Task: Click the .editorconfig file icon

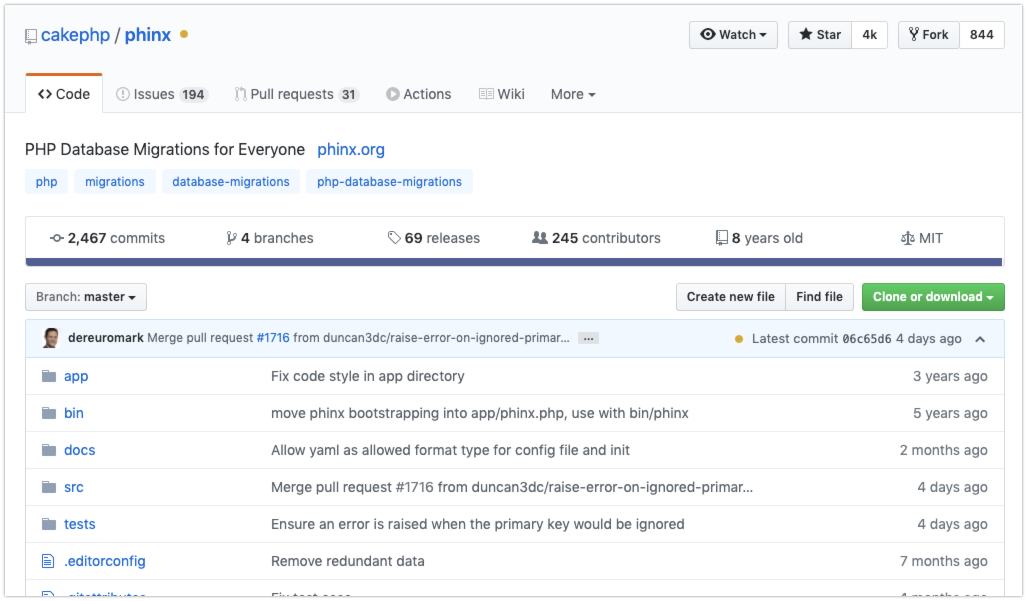Action: click(x=48, y=561)
